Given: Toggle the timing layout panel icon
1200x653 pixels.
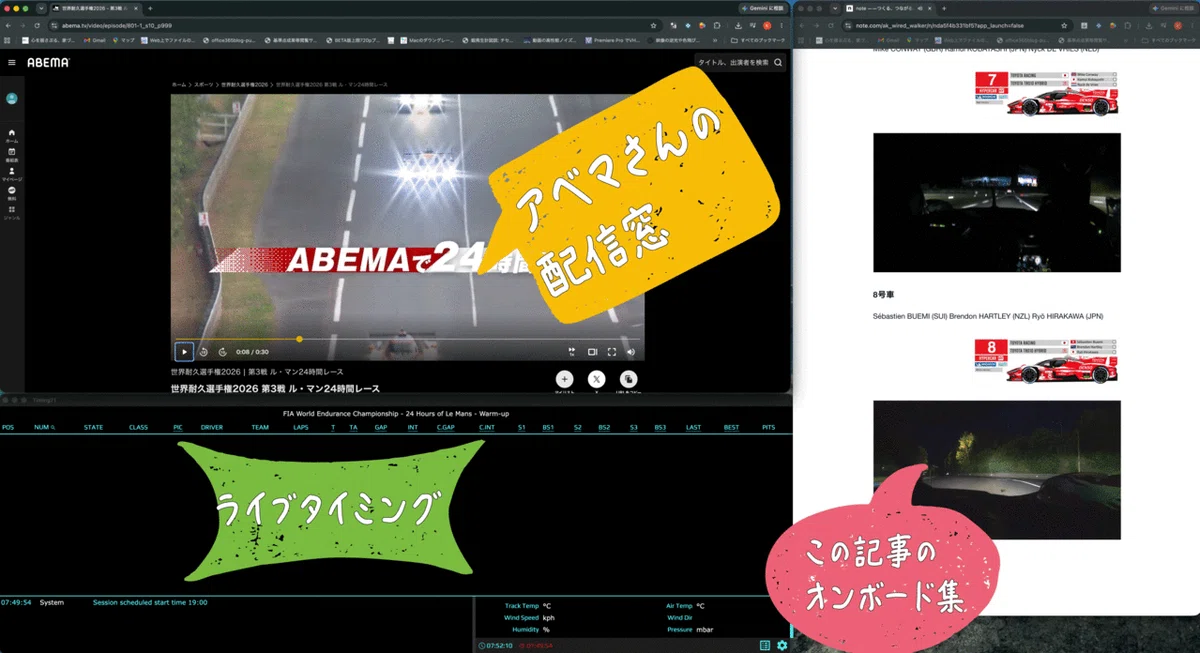Looking at the screenshot, I should pyautogui.click(x=765, y=645).
